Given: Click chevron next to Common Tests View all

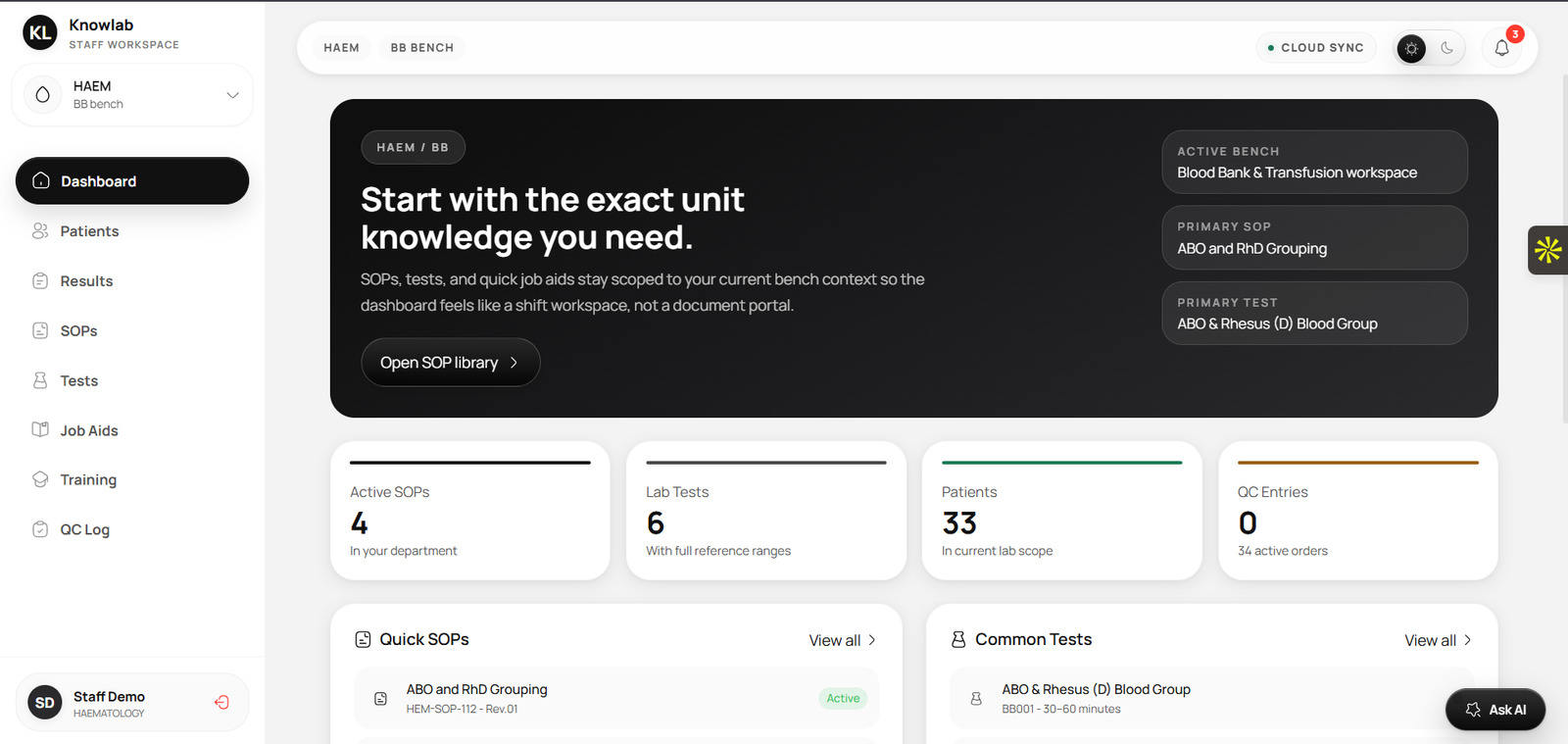Looking at the screenshot, I should point(1467,640).
